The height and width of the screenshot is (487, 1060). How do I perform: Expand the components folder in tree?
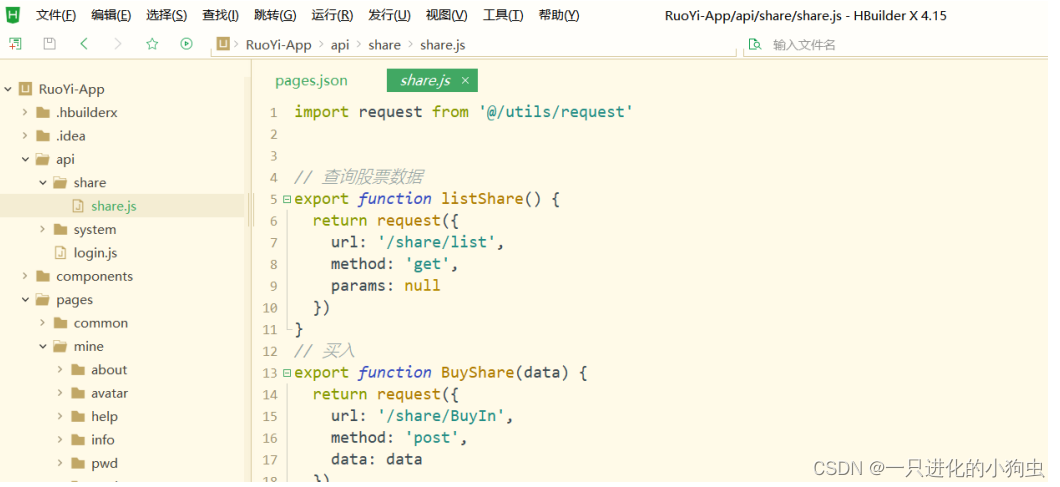pos(25,277)
